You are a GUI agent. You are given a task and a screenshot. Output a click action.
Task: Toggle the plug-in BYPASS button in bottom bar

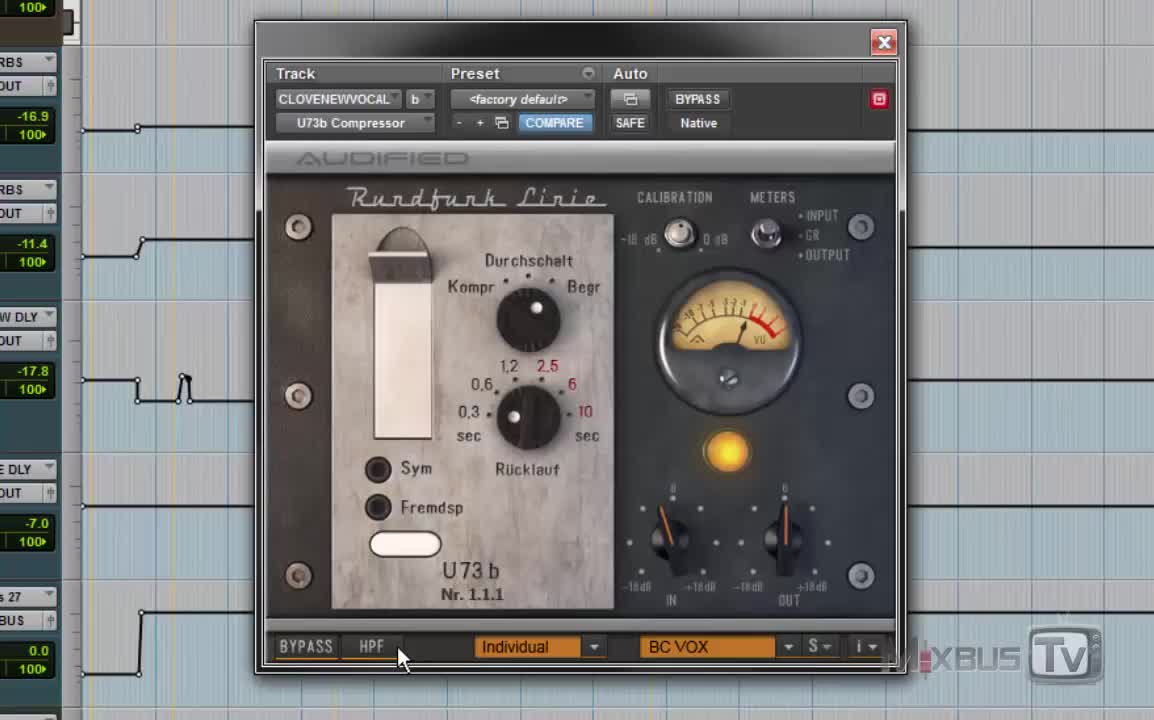pyautogui.click(x=305, y=646)
